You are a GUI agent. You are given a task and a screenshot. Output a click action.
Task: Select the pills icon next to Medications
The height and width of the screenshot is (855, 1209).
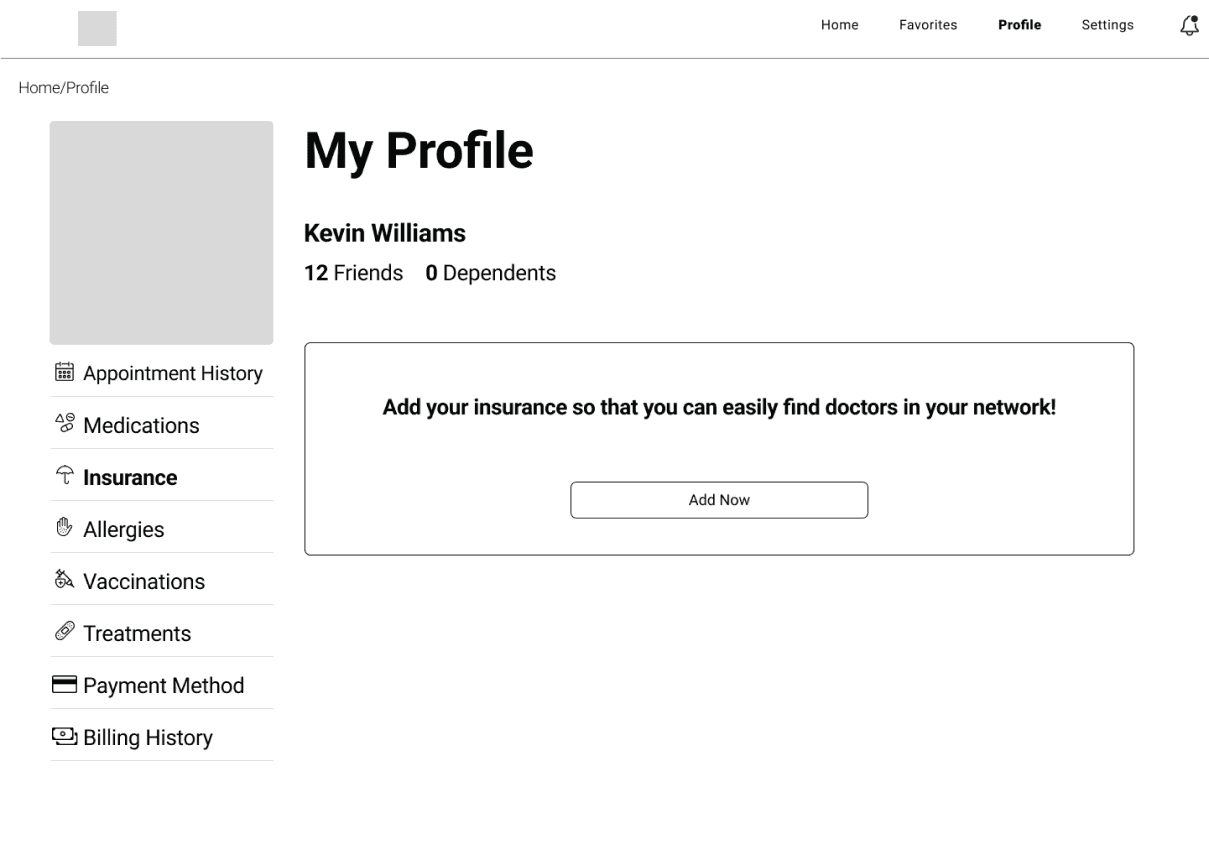(x=64, y=425)
